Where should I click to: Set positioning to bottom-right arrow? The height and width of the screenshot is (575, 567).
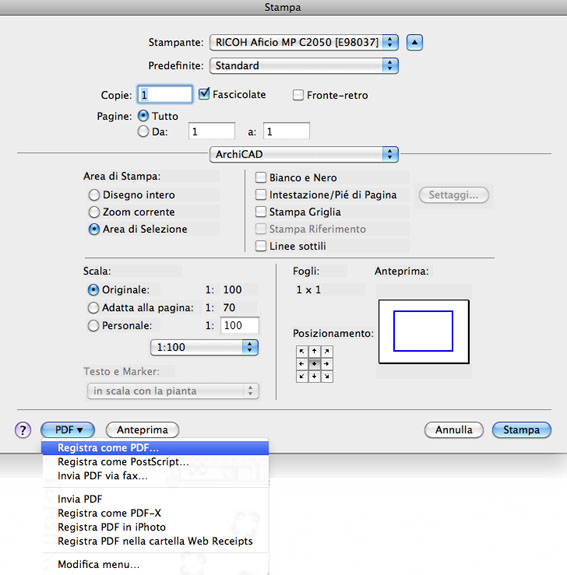[x=327, y=376]
